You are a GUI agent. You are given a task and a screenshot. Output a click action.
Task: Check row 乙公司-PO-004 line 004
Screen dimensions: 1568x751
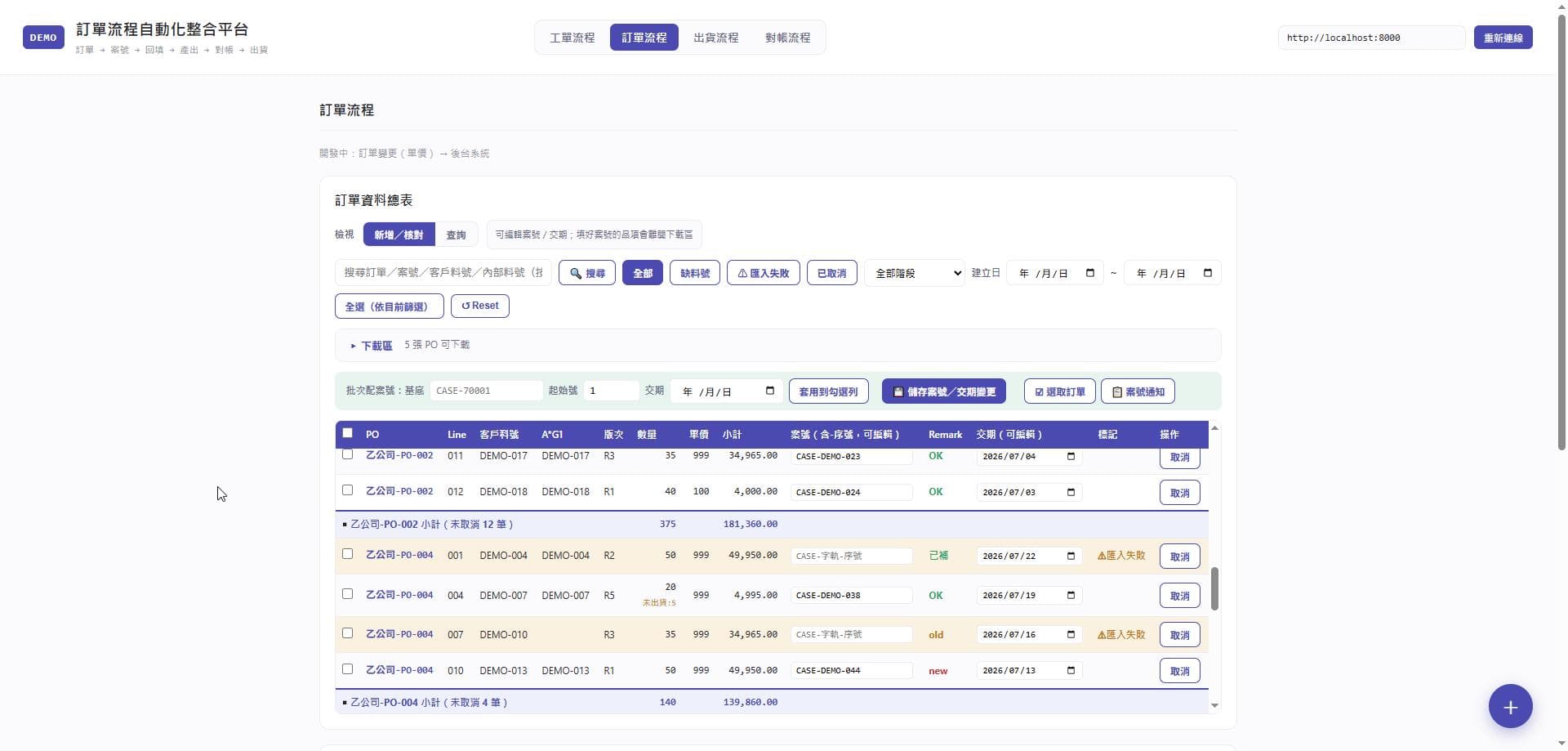[x=347, y=594]
